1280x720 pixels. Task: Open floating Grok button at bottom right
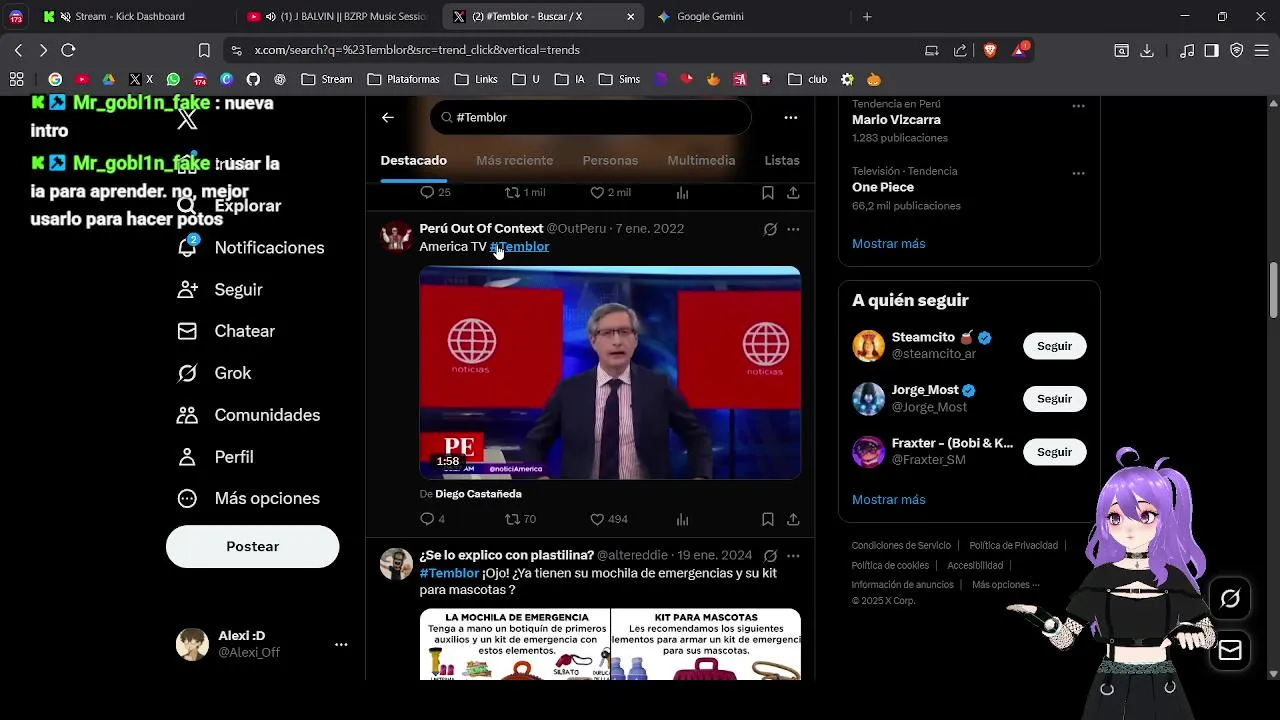coord(1230,598)
